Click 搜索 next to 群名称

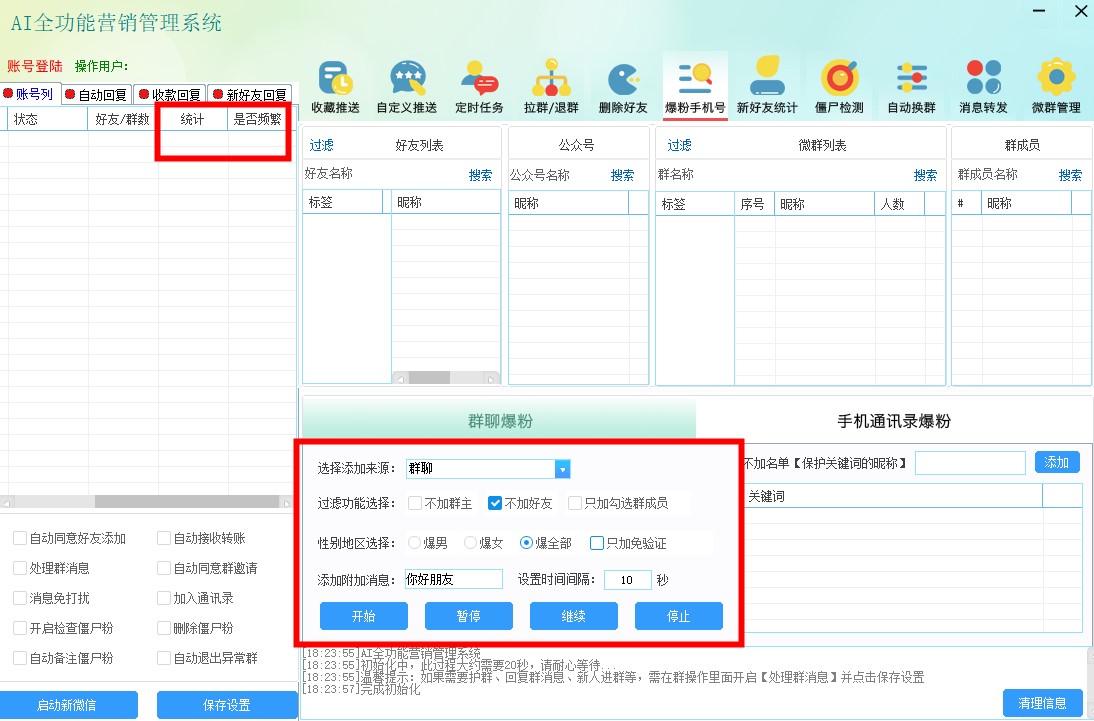925,175
